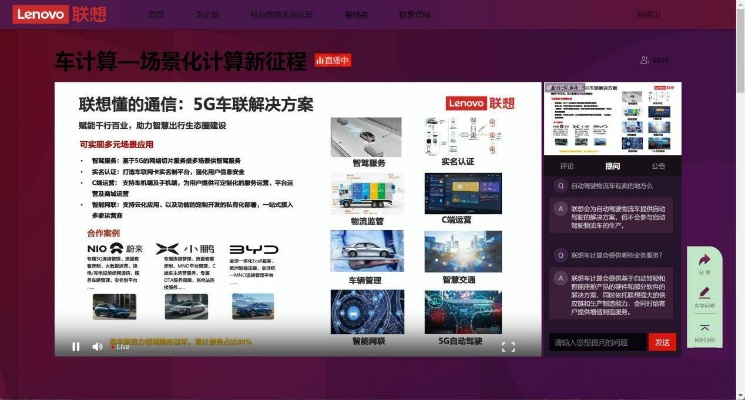This screenshot has height=400, width=745.
Task: Click the back-to-top icon
Action: tap(705, 328)
